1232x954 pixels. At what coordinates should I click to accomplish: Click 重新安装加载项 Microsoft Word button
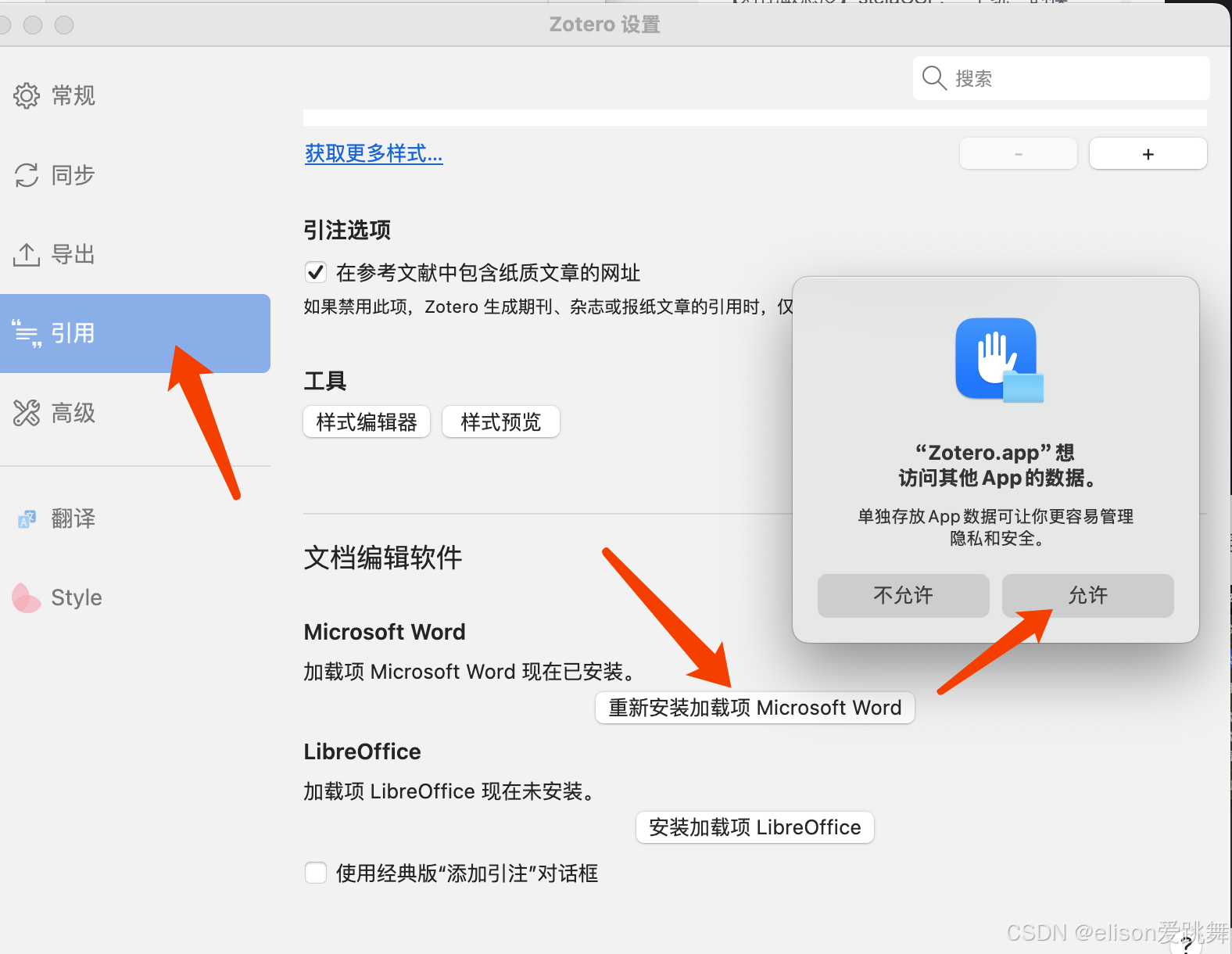(755, 708)
